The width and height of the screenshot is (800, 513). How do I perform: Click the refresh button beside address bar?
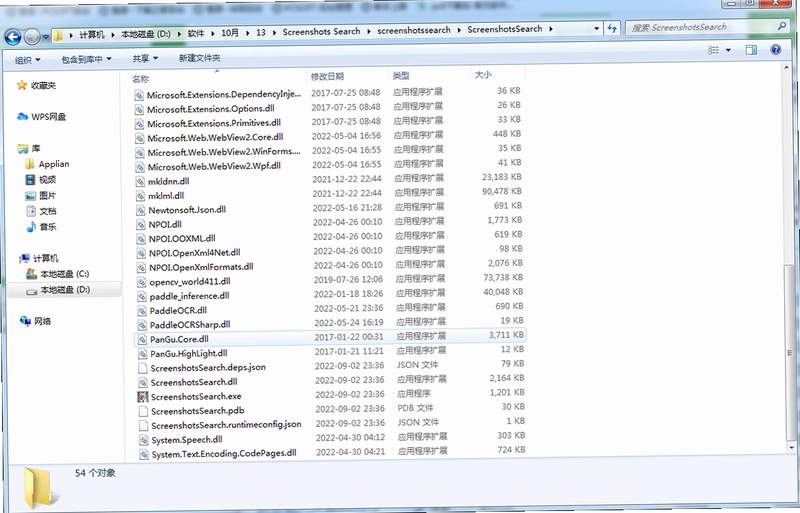click(612, 28)
